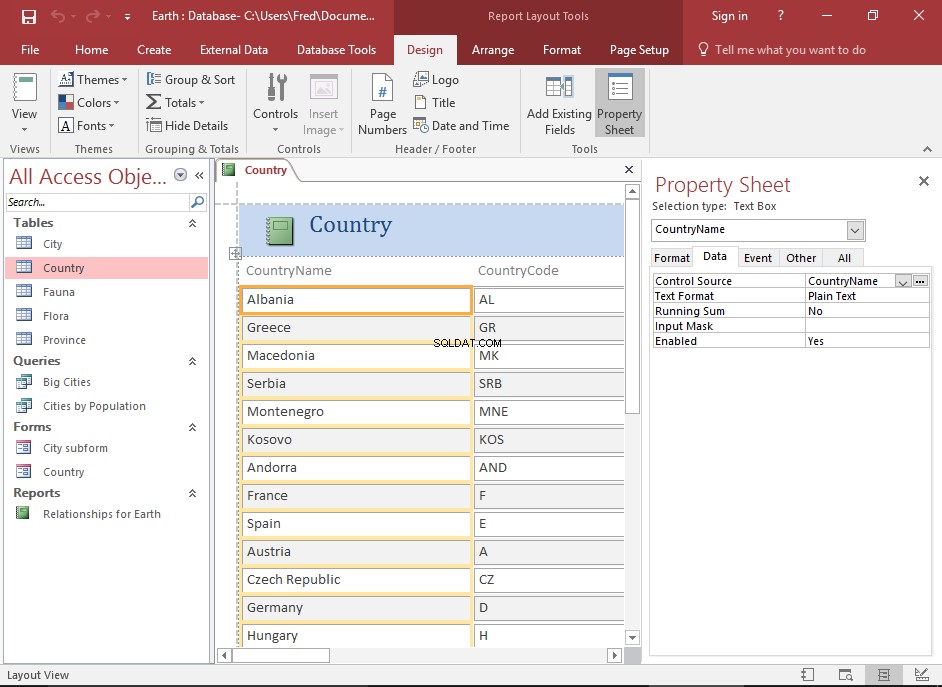Switch to Property Sheet Format tab
Viewport: 942px width, 687px height.
[672, 258]
